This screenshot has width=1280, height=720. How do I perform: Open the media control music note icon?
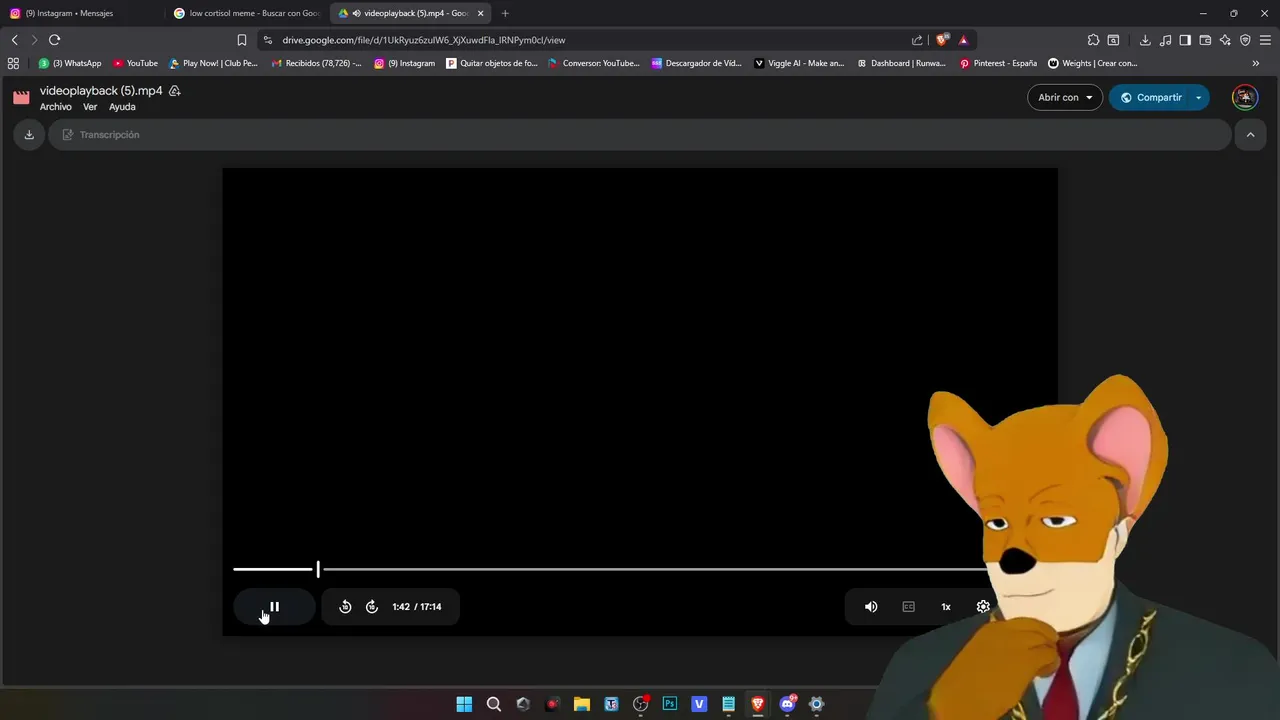pyautogui.click(x=1166, y=40)
